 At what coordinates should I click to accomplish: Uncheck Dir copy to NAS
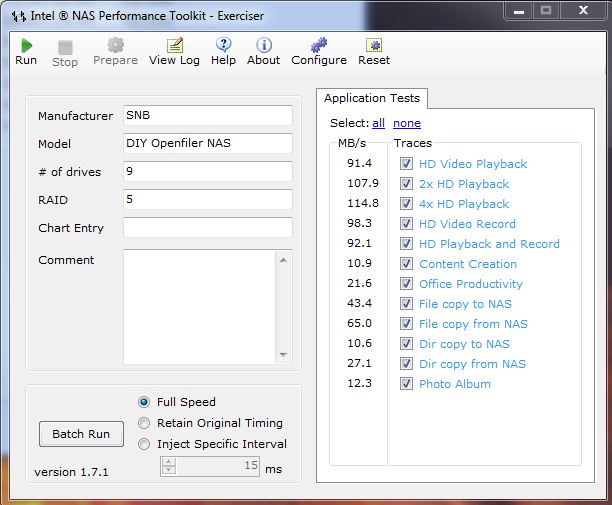click(x=406, y=343)
